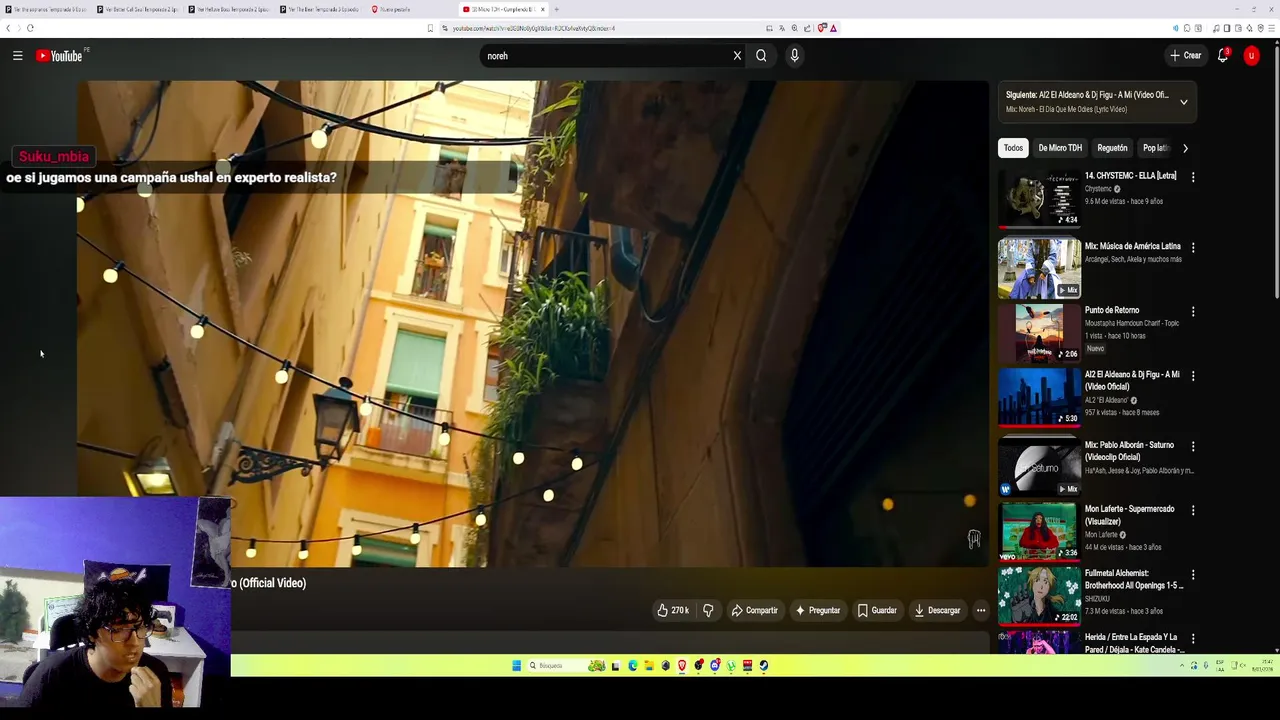Like the video with thumbs-up 270 k

point(673,610)
